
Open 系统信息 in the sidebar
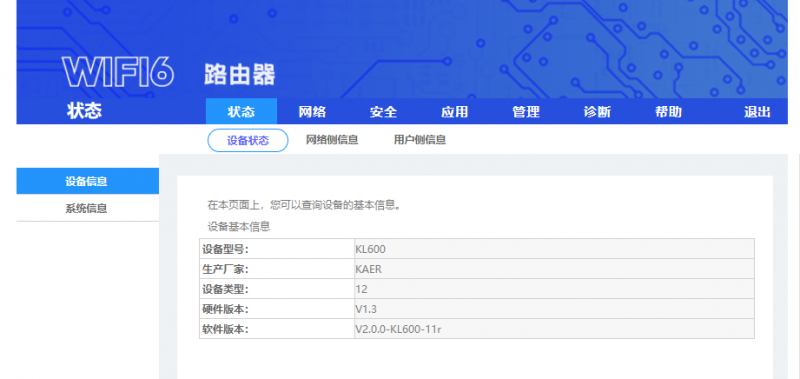click(87, 208)
